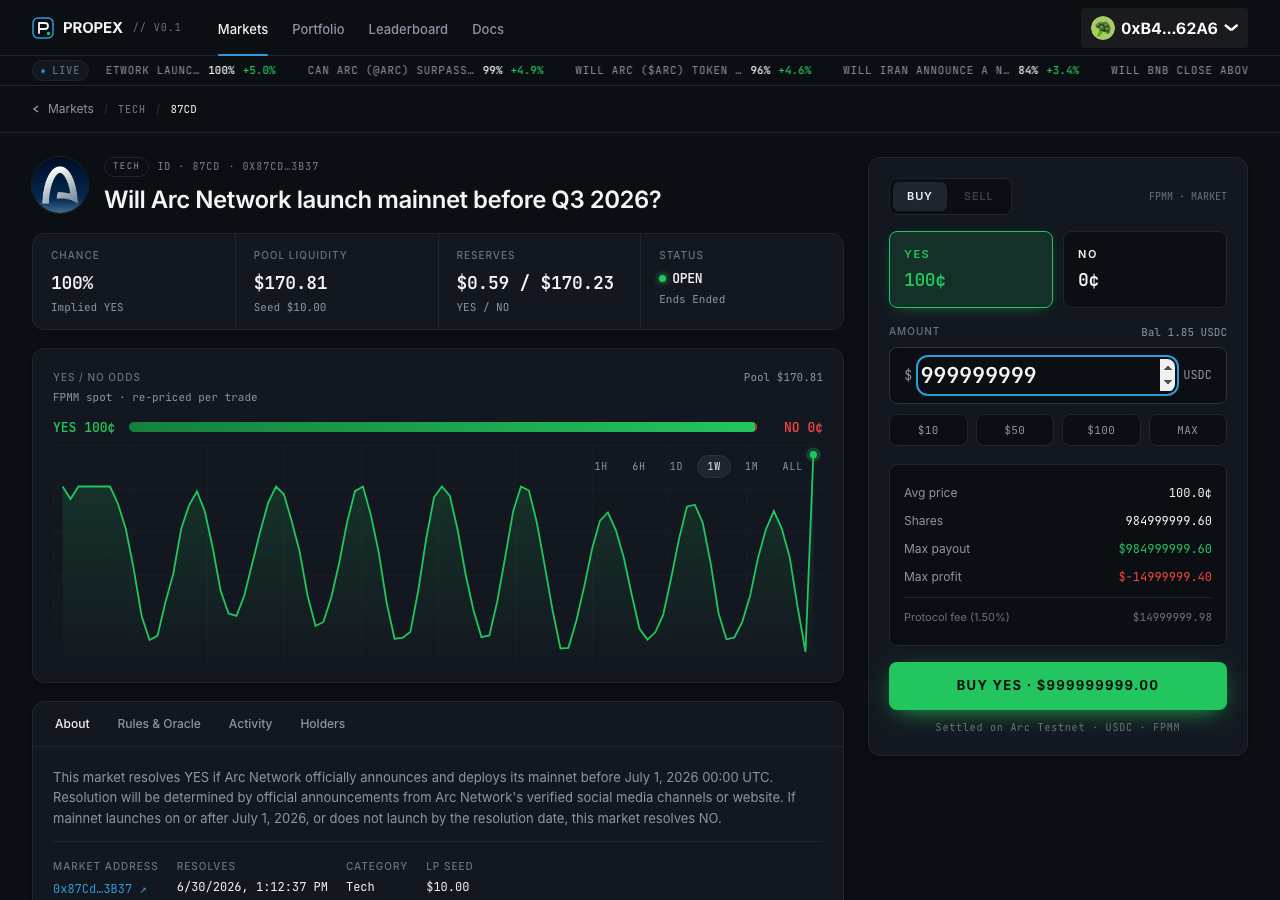1280x900 pixels.
Task: Open the market address external link arrow
Action: coord(143,889)
